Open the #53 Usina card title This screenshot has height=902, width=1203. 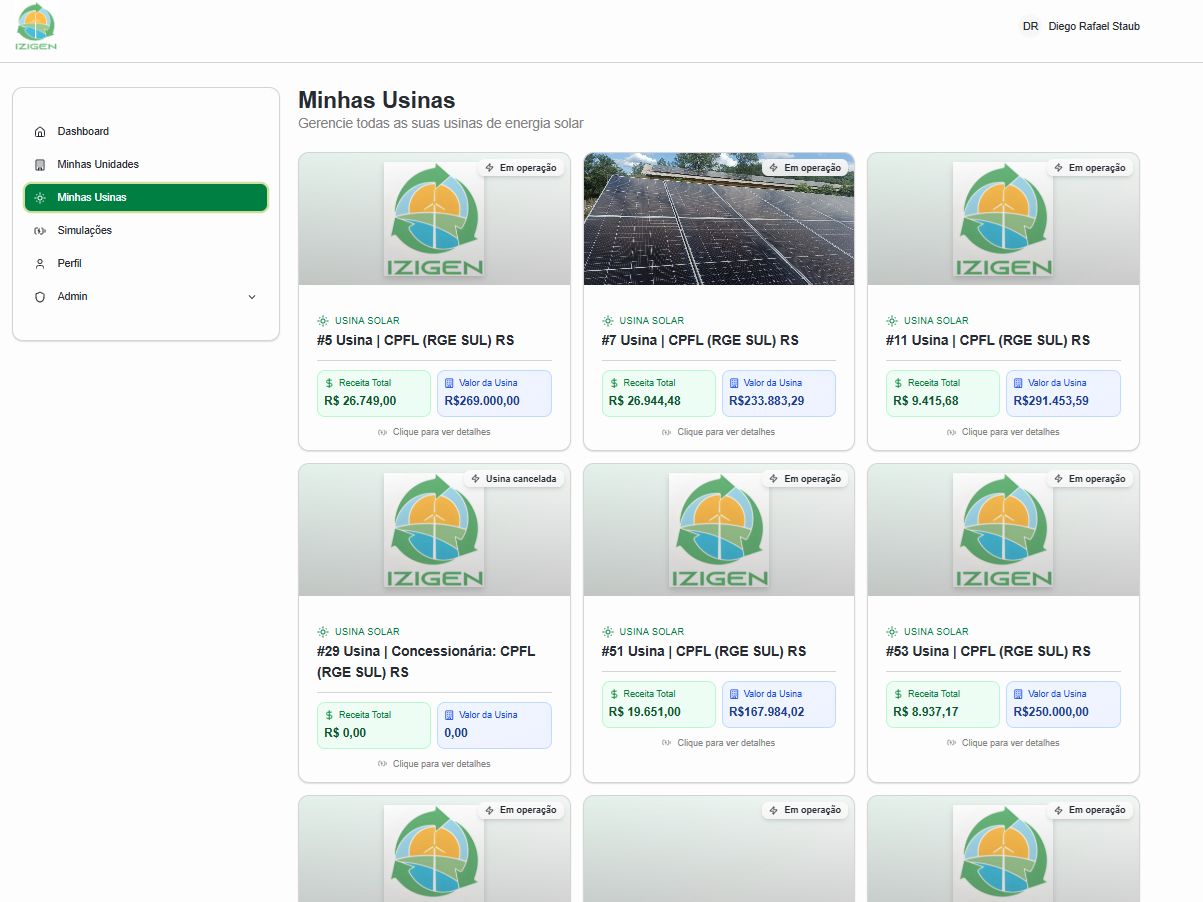(987, 651)
